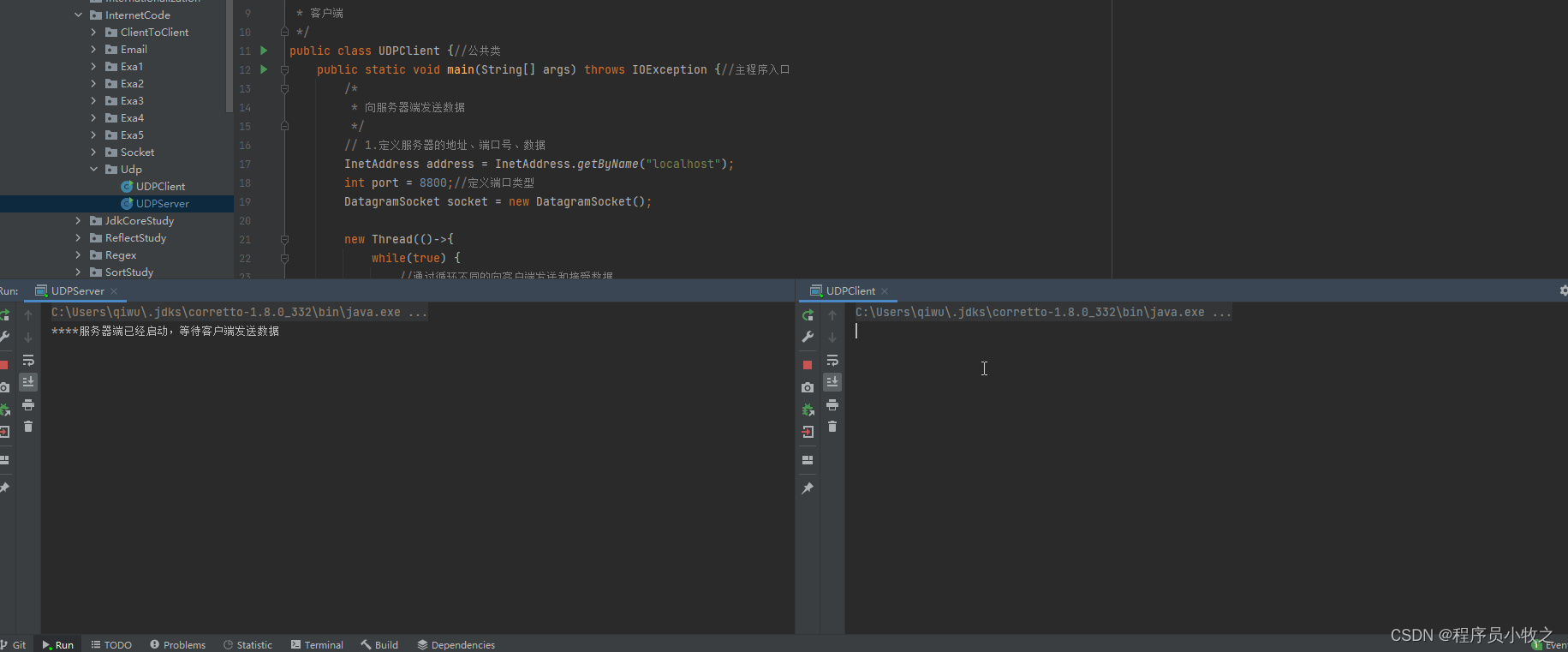
Task: Open the UDPClient run configuration wrench icon
Action: point(808,338)
